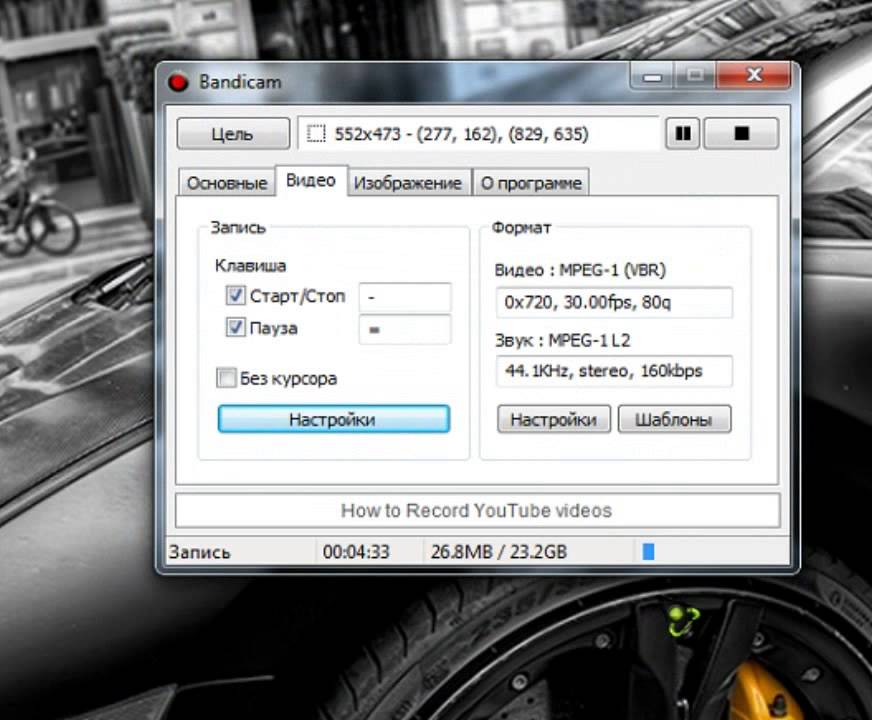Click the Видео : MPEG-1 (VBR) label
872x720 pixels.
click(580, 270)
